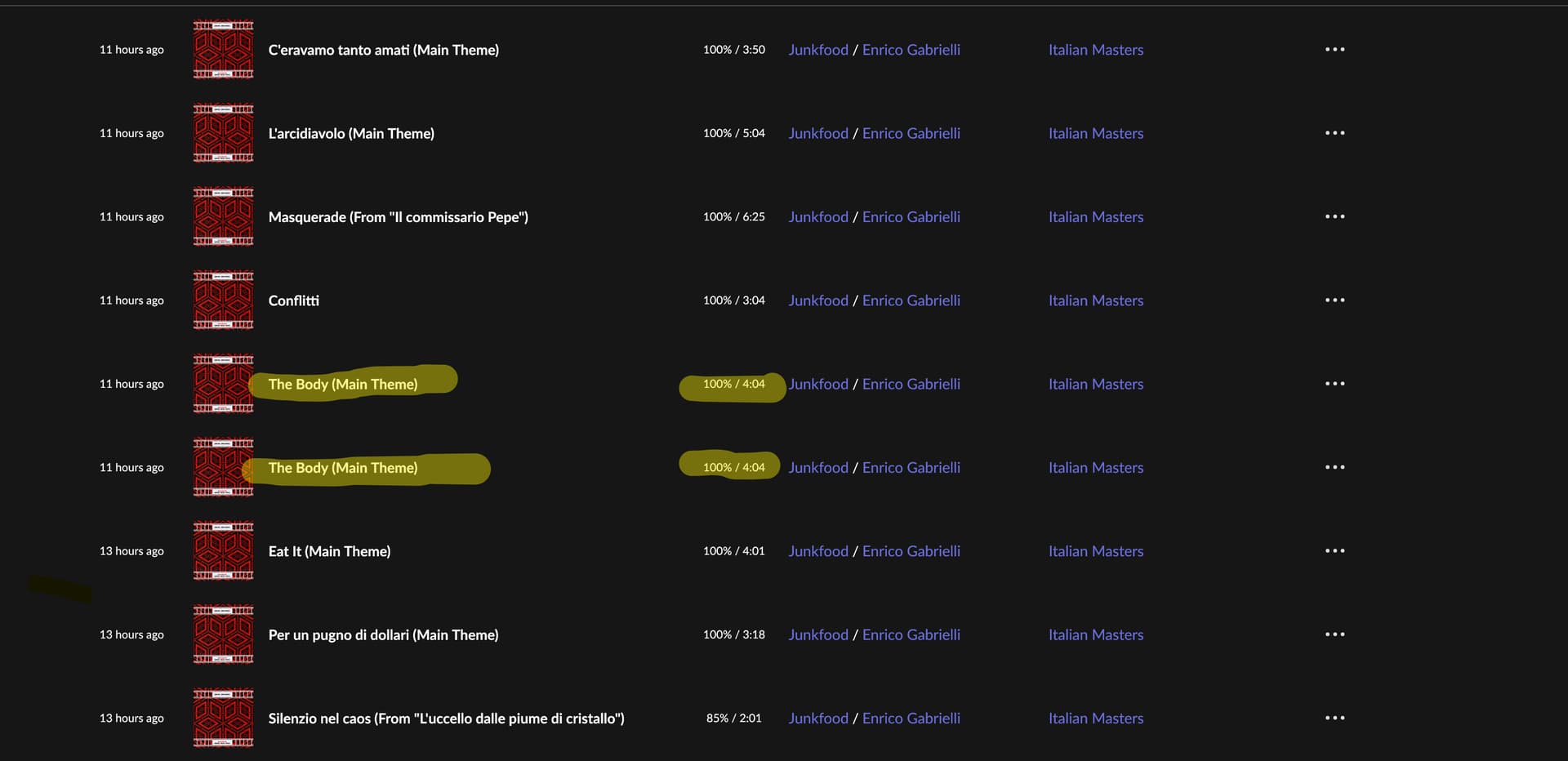The image size is (1568, 761).
Task: Click the 100% / 5:04 progress text
Action: click(x=734, y=133)
